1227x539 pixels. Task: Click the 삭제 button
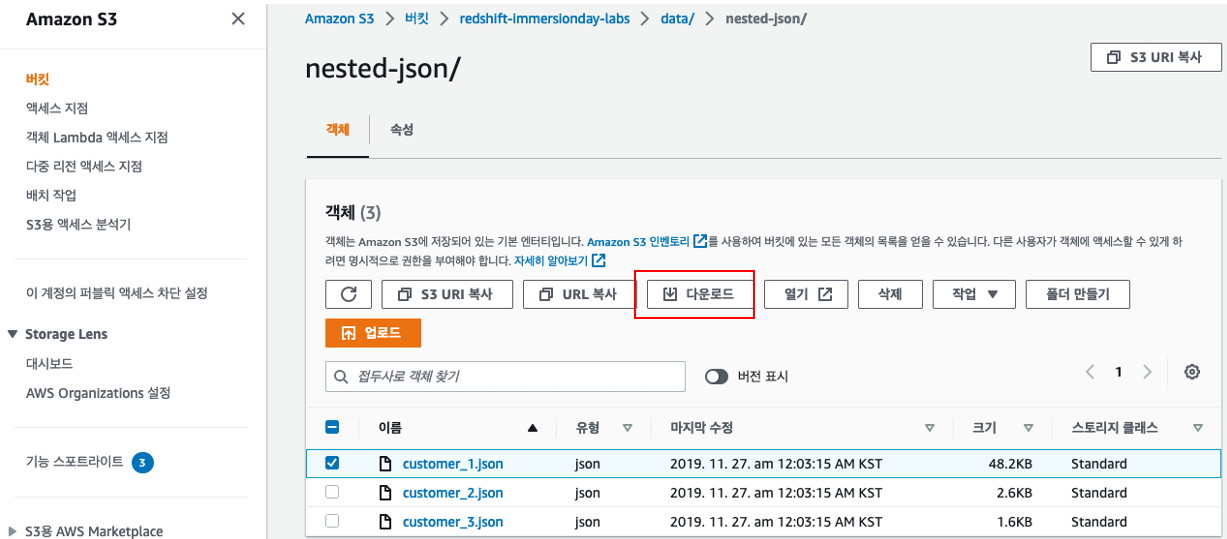(x=890, y=294)
